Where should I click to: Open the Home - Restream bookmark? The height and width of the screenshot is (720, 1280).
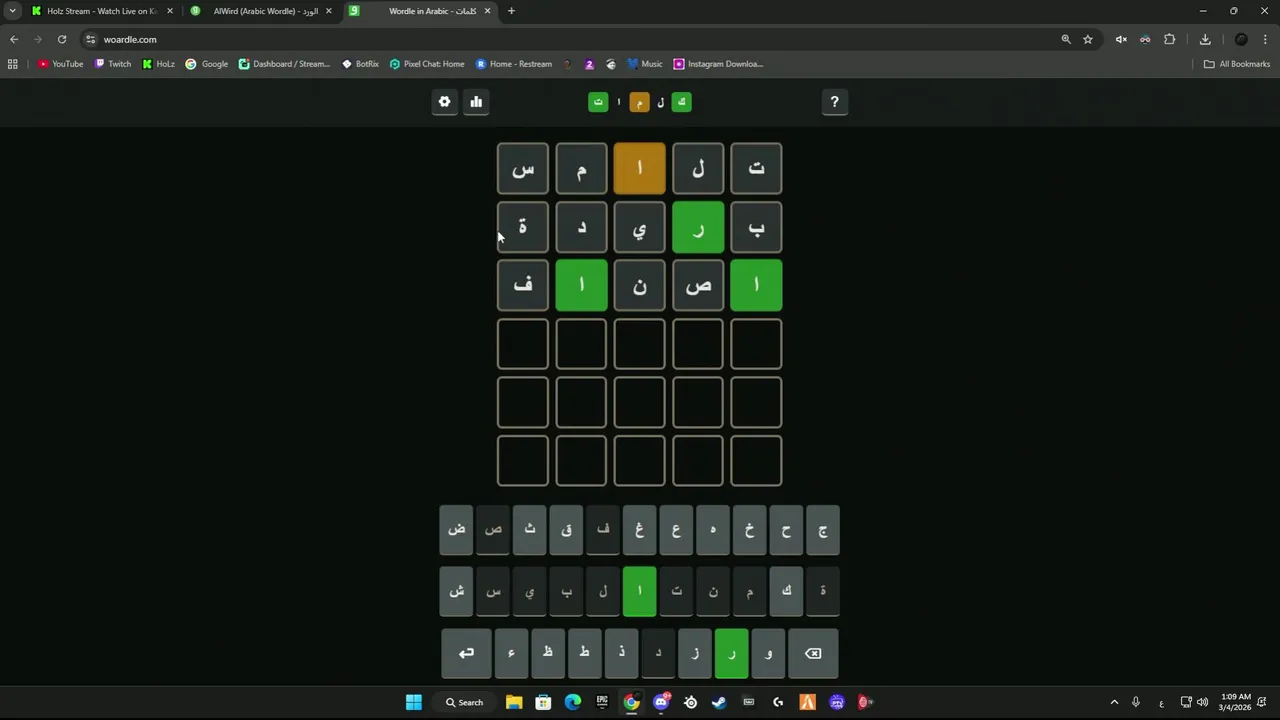coord(514,64)
